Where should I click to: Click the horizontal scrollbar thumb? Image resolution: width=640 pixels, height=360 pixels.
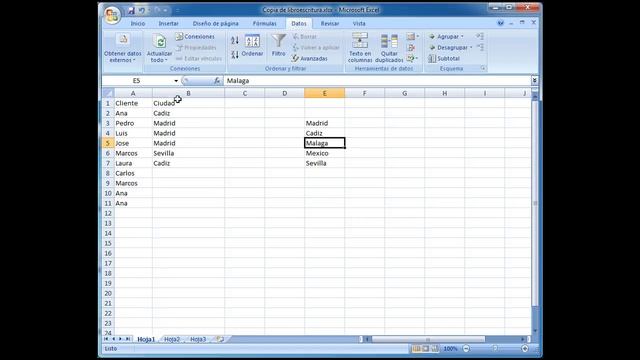tap(428, 339)
